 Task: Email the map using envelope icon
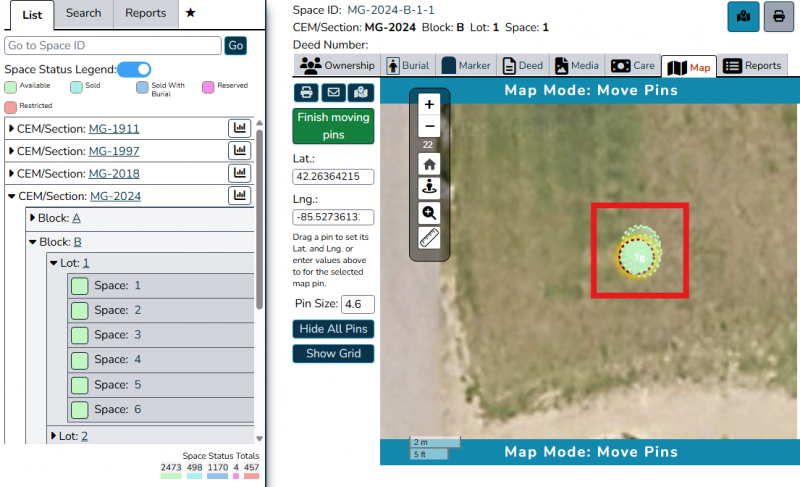click(333, 92)
